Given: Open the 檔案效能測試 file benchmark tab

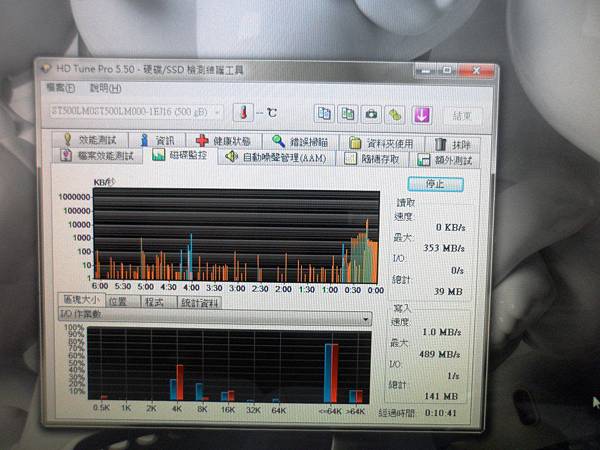Looking at the screenshot, I should [97, 156].
